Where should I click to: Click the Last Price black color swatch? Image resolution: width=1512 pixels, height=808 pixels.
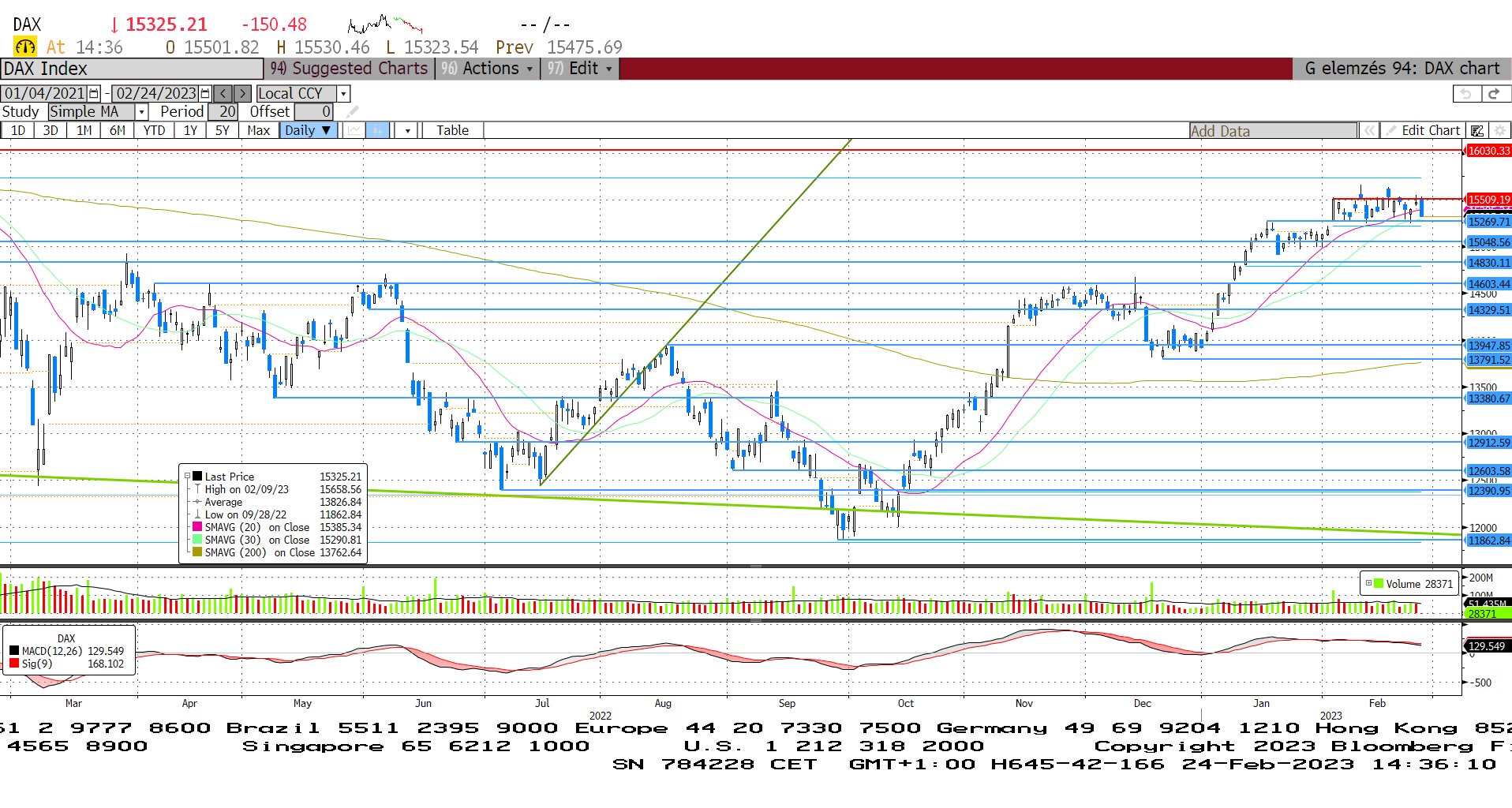click(197, 477)
